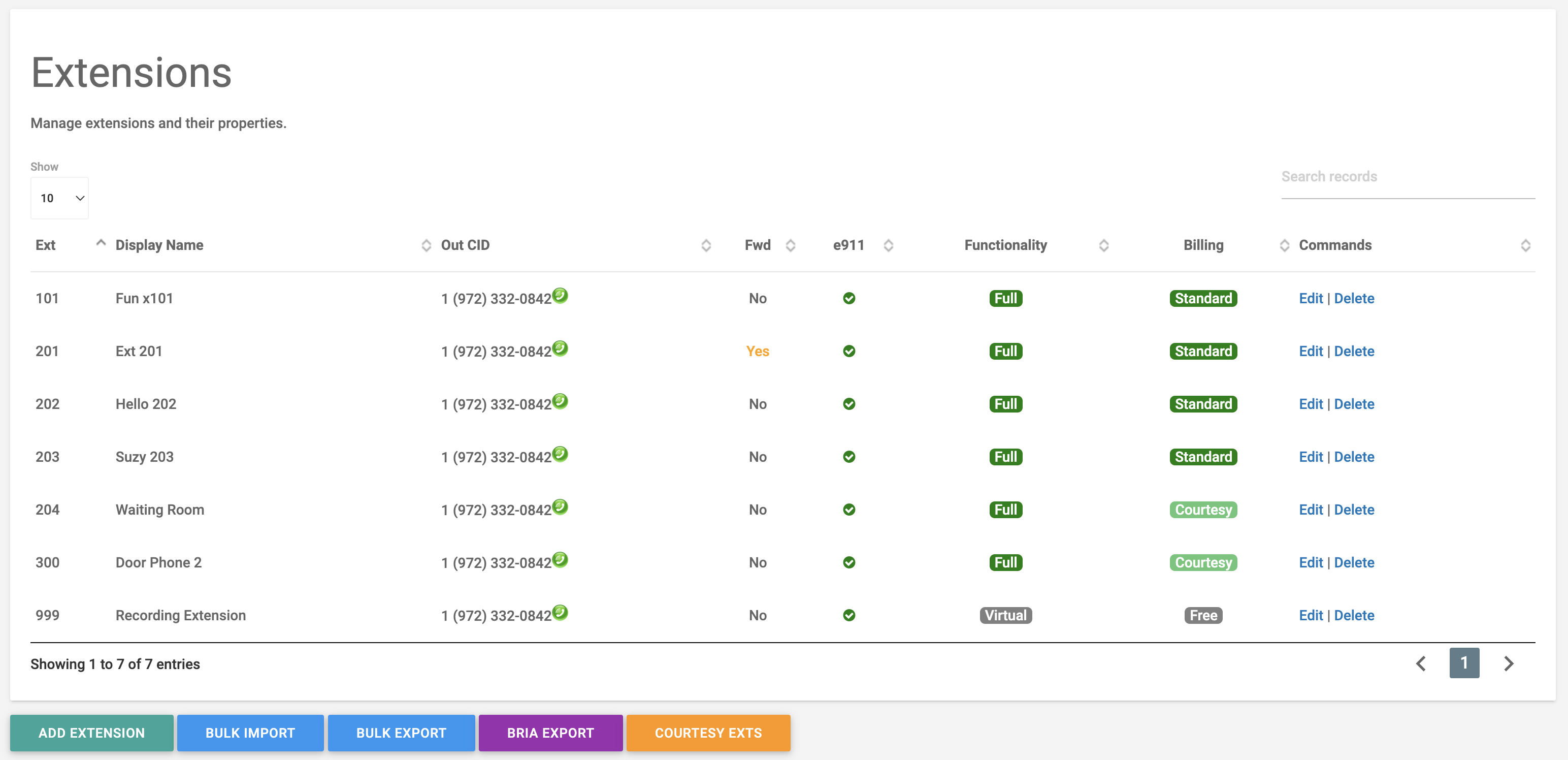Click the Standard billing badge for 101
Image resolution: width=1568 pixels, height=760 pixels.
(x=1203, y=298)
